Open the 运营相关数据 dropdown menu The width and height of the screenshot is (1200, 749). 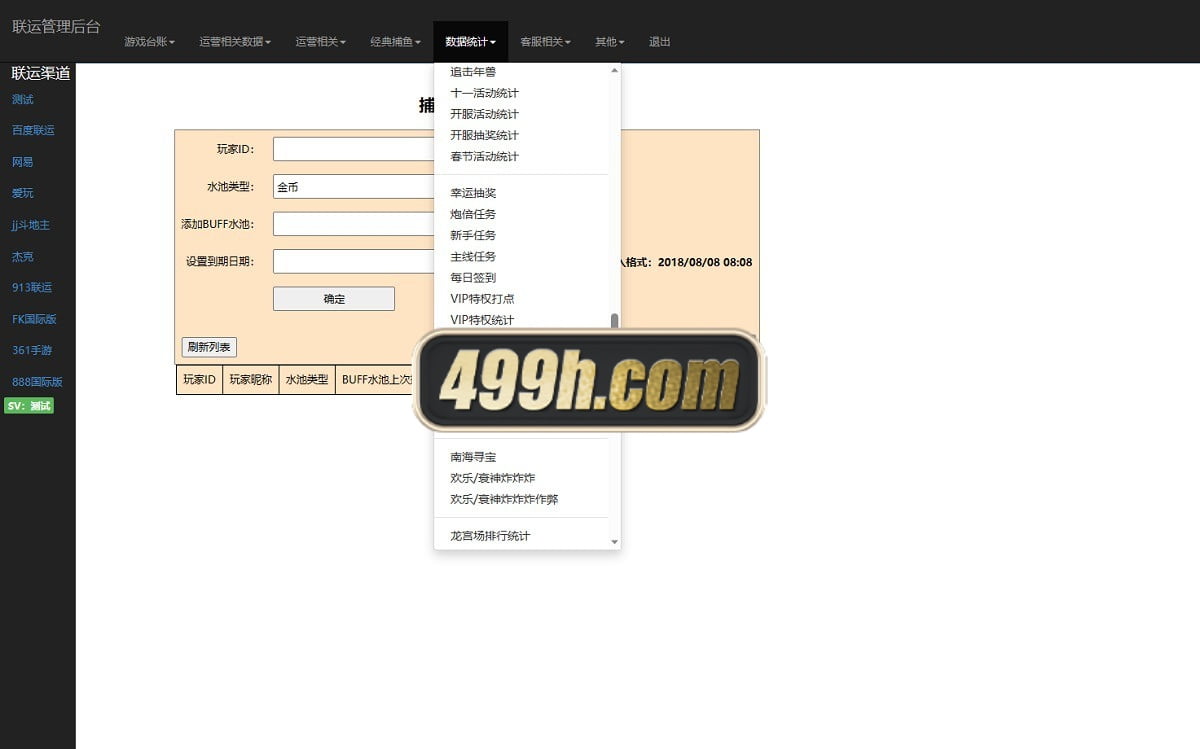tap(235, 42)
